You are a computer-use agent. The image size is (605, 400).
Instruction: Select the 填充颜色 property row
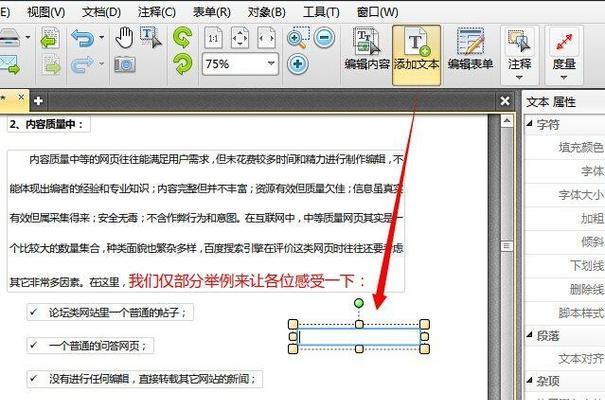pyautogui.click(x=564, y=147)
